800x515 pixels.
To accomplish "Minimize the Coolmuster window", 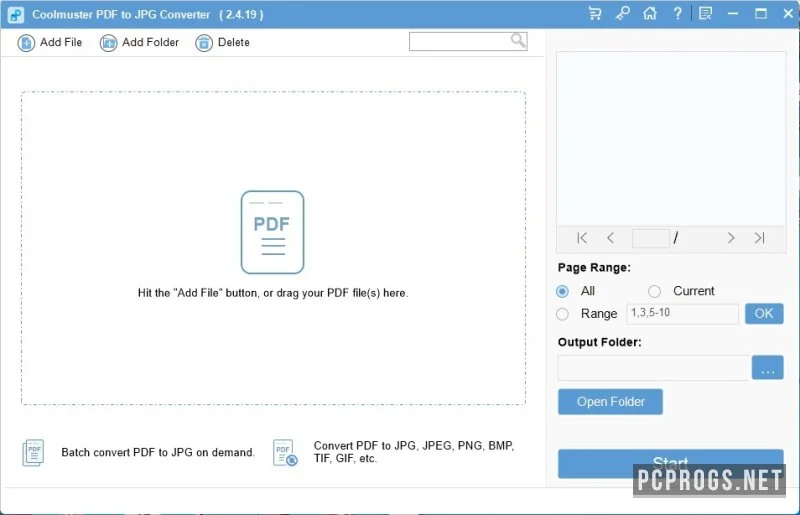I will pos(733,14).
